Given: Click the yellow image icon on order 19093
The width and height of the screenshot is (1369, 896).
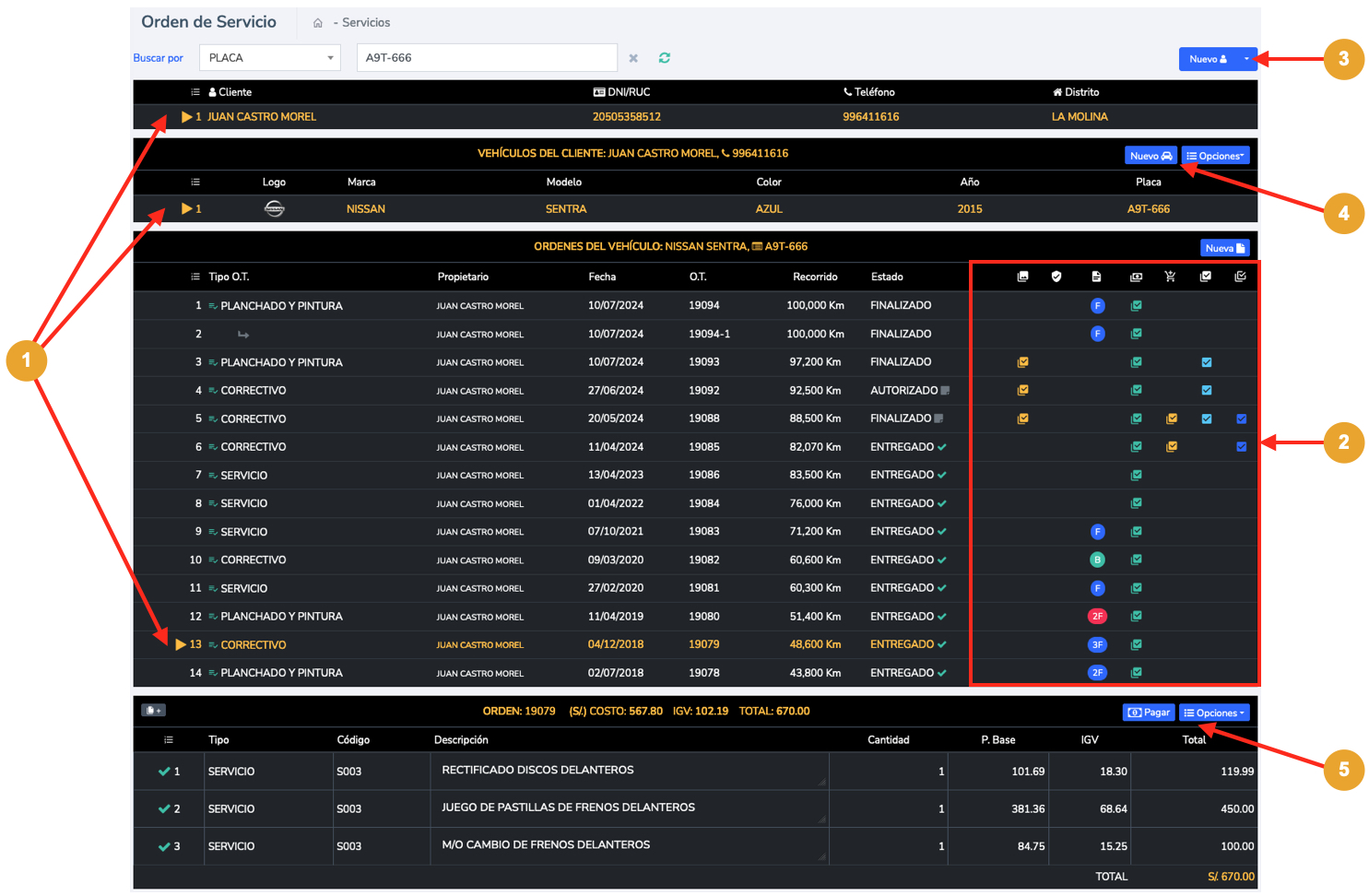Looking at the screenshot, I should [1022, 362].
